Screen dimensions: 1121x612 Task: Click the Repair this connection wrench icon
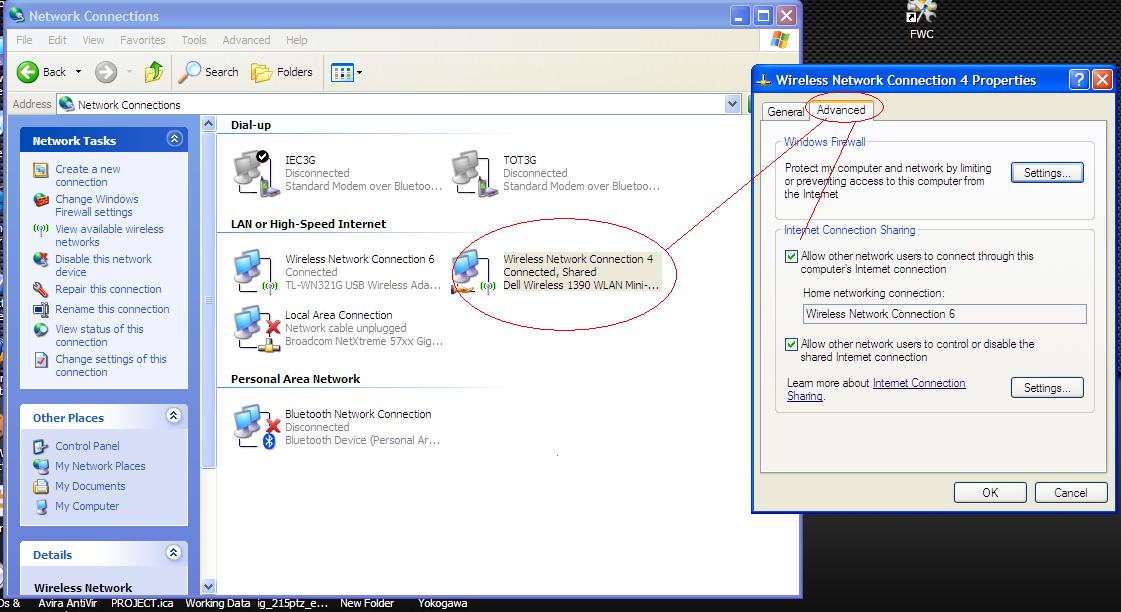[x=41, y=290]
